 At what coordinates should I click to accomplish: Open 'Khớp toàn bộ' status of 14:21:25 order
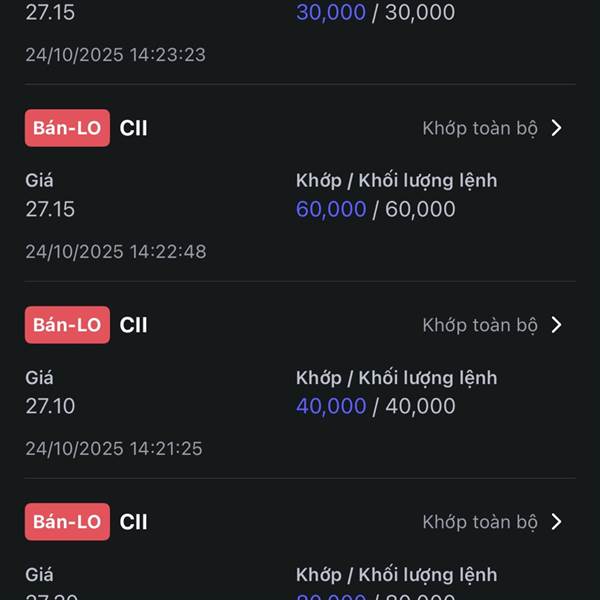pyautogui.click(x=480, y=325)
